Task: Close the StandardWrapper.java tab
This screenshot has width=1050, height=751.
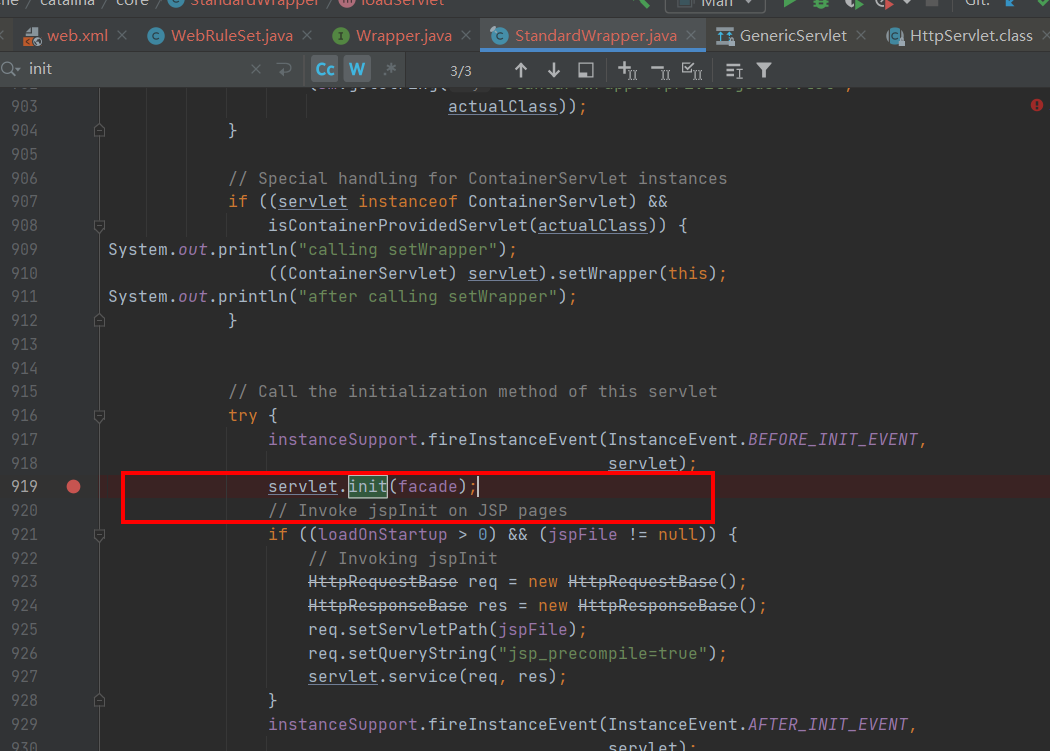Action: click(691, 36)
